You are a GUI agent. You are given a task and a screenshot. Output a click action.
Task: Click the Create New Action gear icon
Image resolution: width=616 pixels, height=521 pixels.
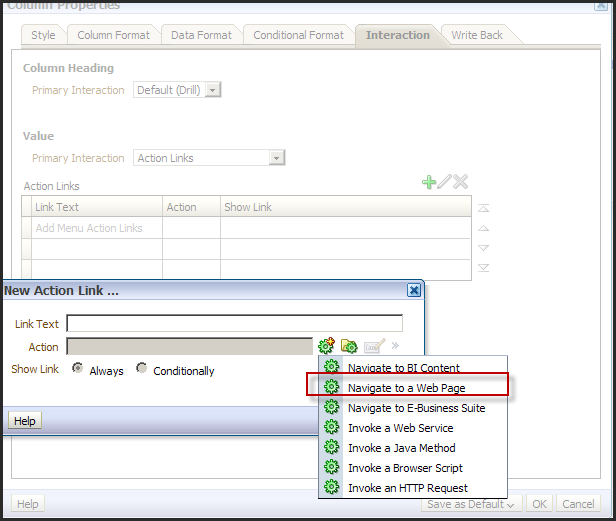pyautogui.click(x=326, y=346)
